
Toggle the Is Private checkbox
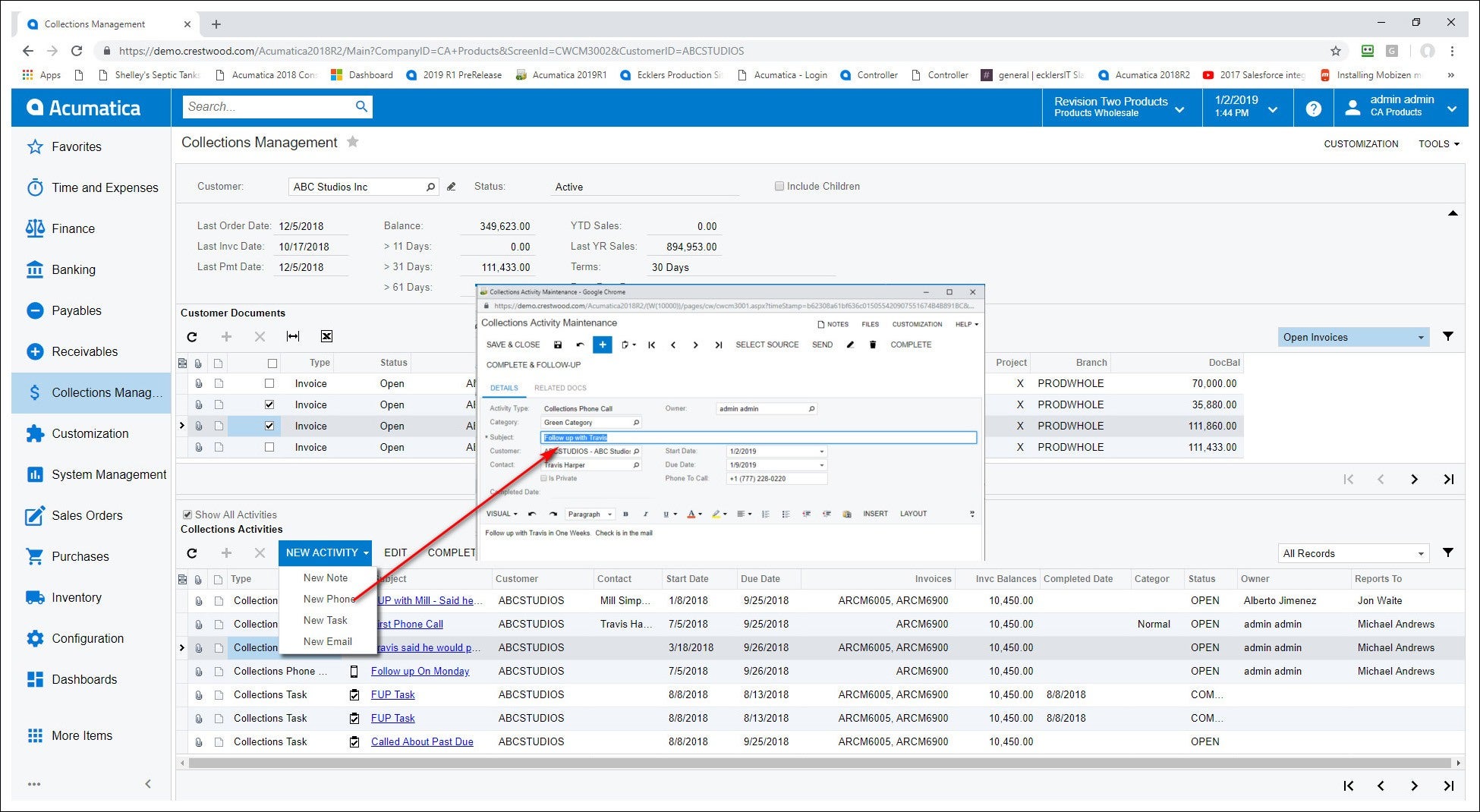tap(543, 478)
